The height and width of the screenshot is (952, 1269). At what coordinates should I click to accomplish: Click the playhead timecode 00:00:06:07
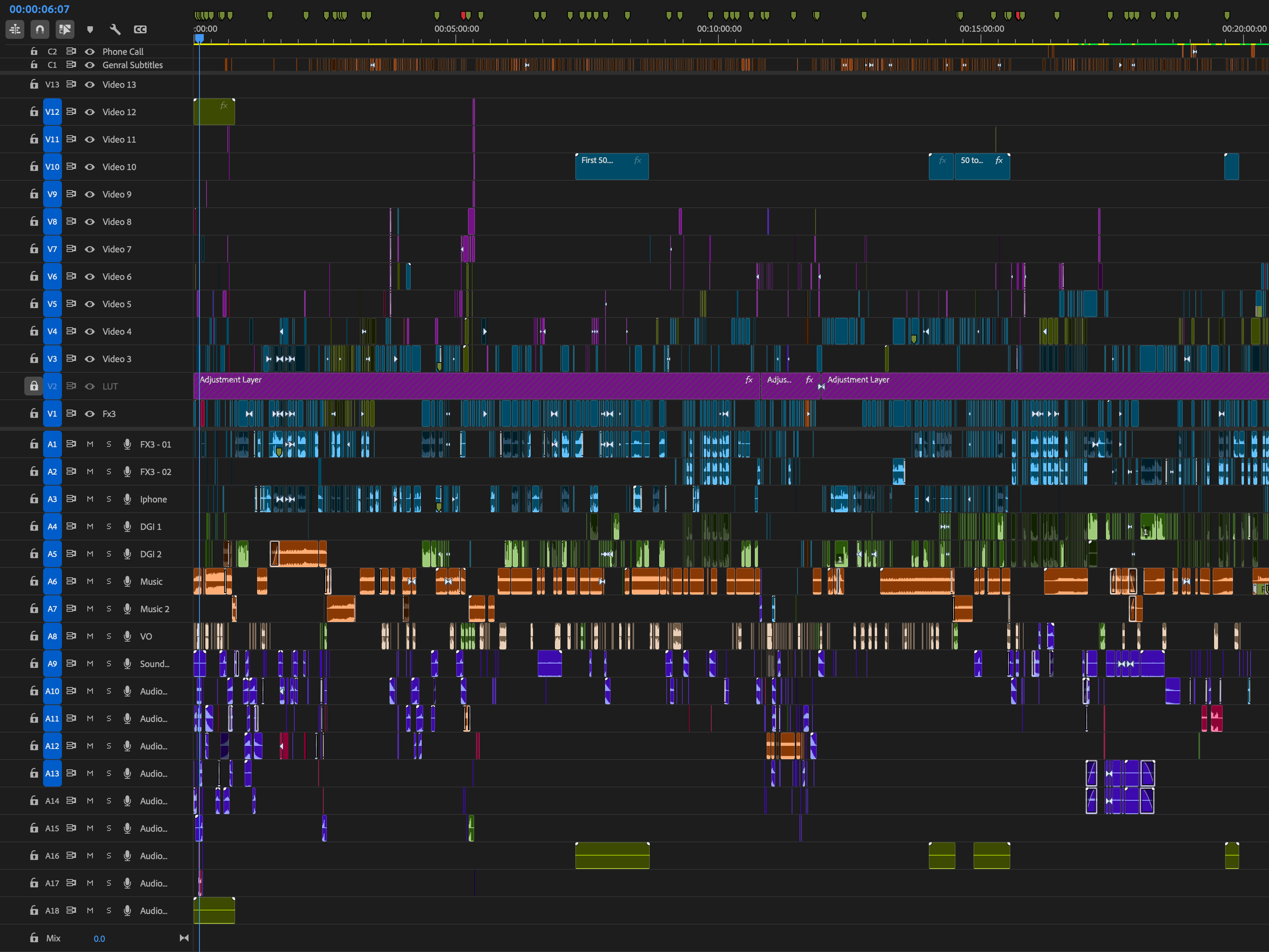point(39,9)
